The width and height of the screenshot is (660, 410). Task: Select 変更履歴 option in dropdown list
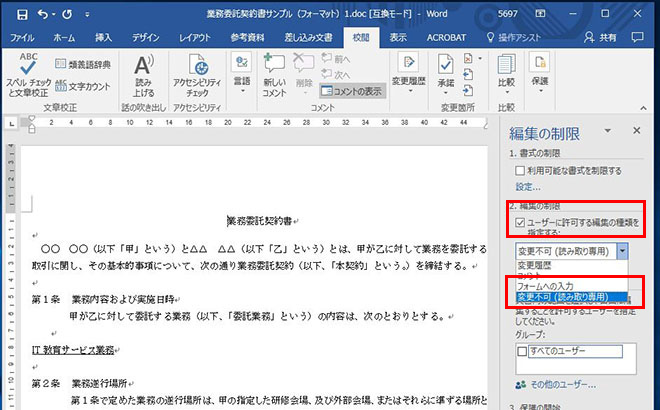click(536, 266)
